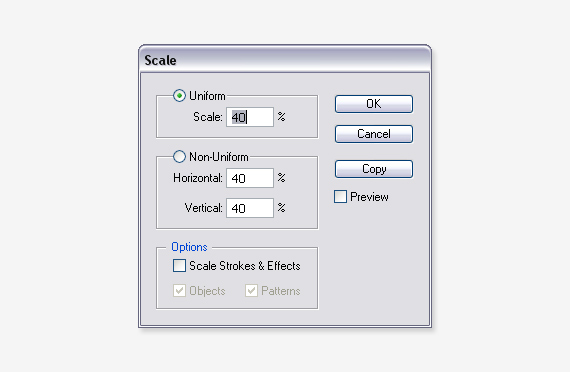This screenshot has width=570, height=372.
Task: Click the Uniform label text
Action: 207,96
